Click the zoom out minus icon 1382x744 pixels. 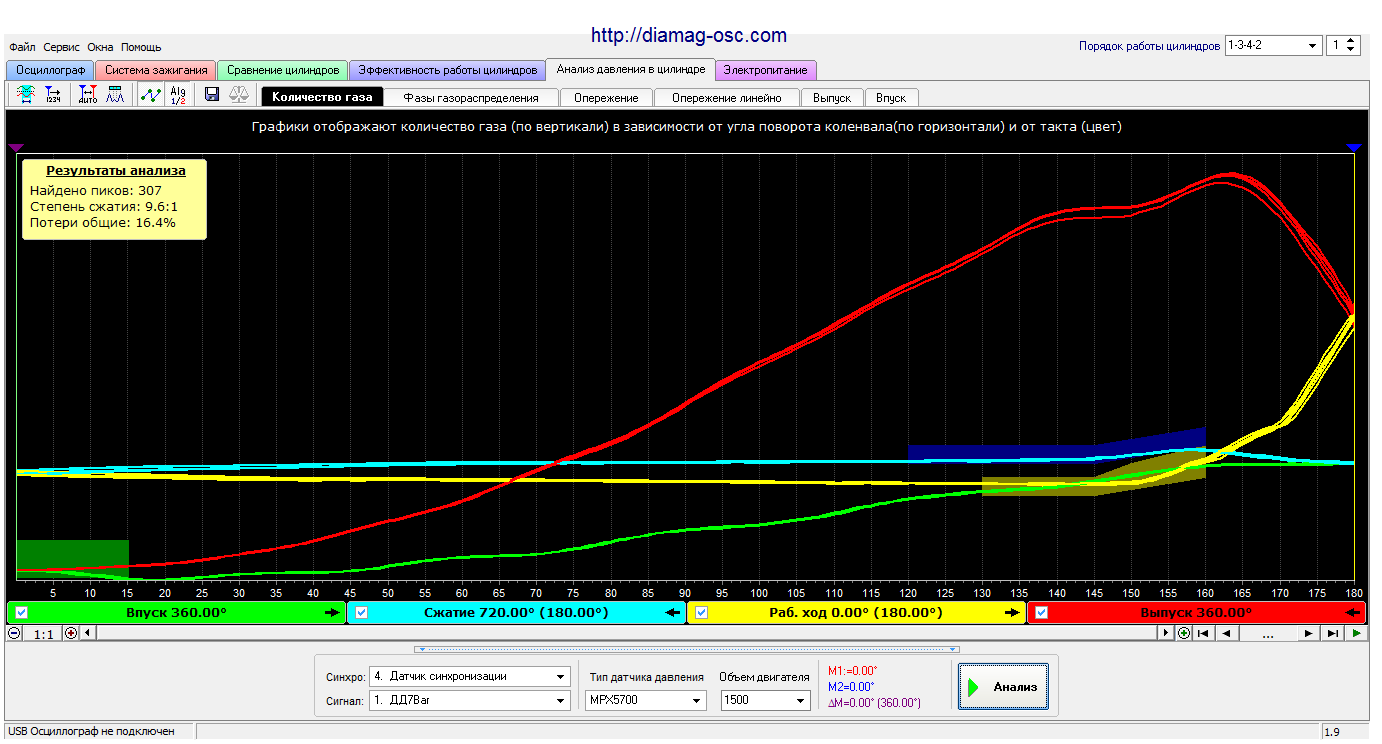(x=14, y=633)
